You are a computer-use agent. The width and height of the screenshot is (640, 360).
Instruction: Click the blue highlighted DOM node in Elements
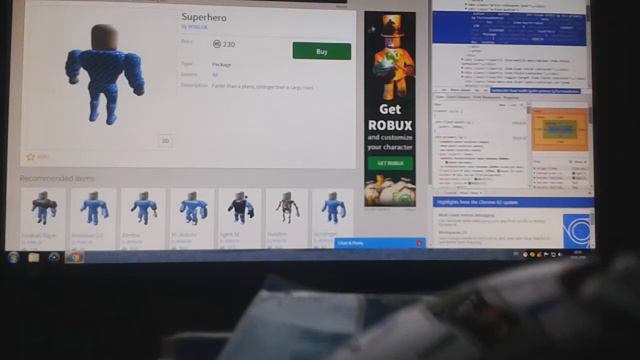pos(509,28)
